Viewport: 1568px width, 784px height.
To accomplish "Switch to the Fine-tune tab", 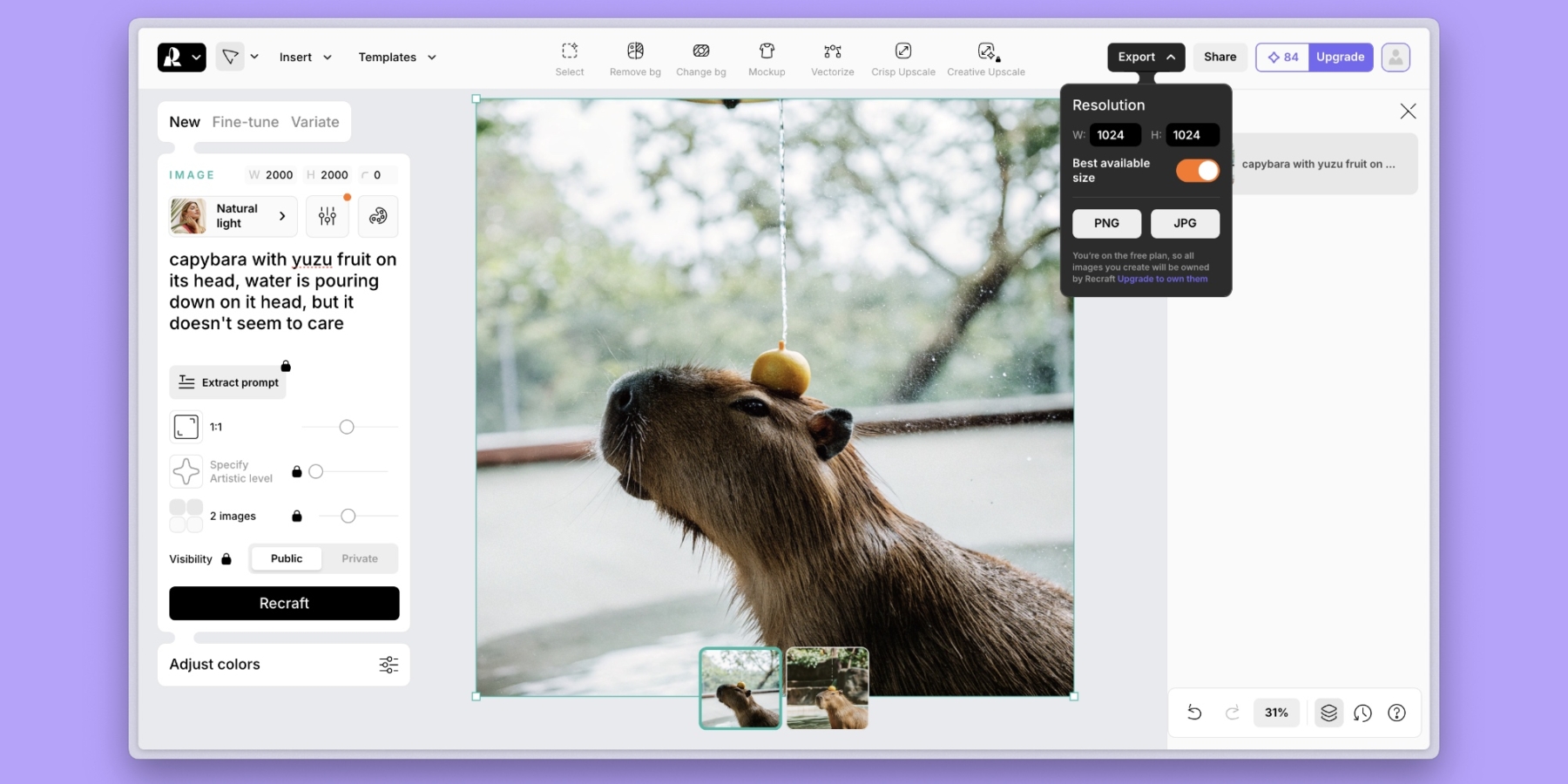I will [245, 122].
